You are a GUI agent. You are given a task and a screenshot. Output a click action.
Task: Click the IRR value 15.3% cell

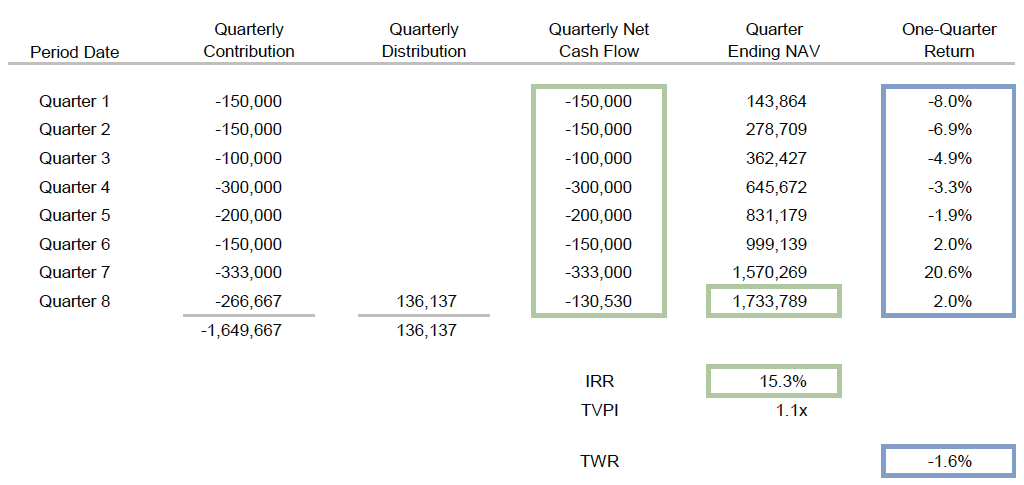774,381
